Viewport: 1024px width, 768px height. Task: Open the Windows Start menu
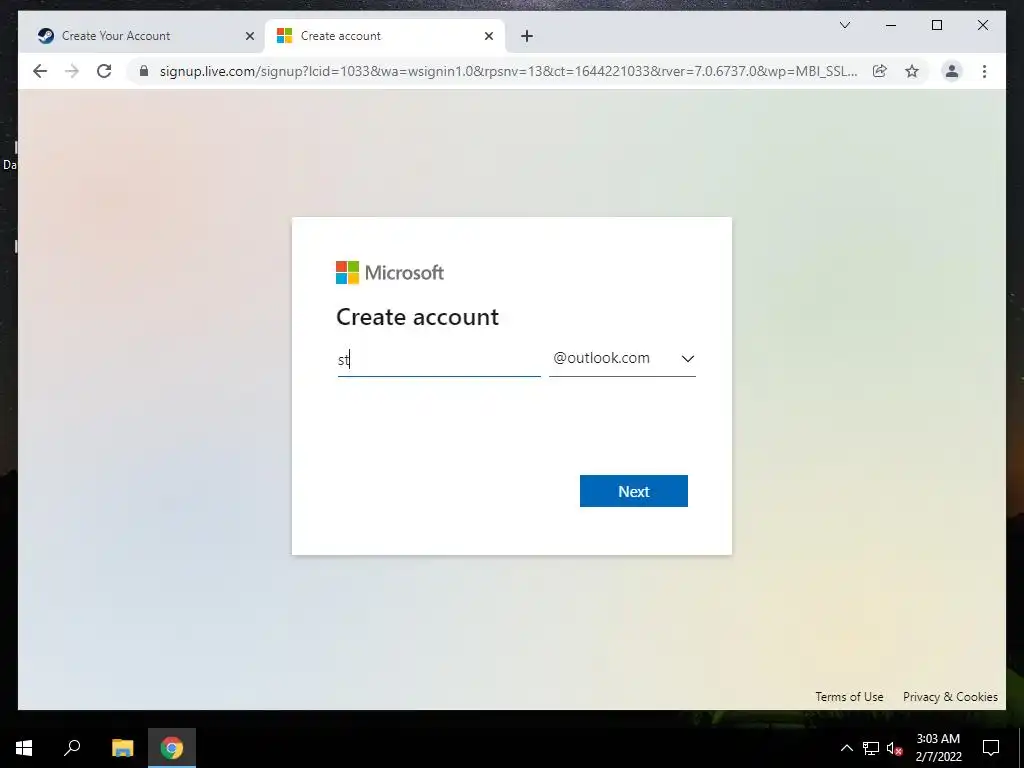pos(24,748)
